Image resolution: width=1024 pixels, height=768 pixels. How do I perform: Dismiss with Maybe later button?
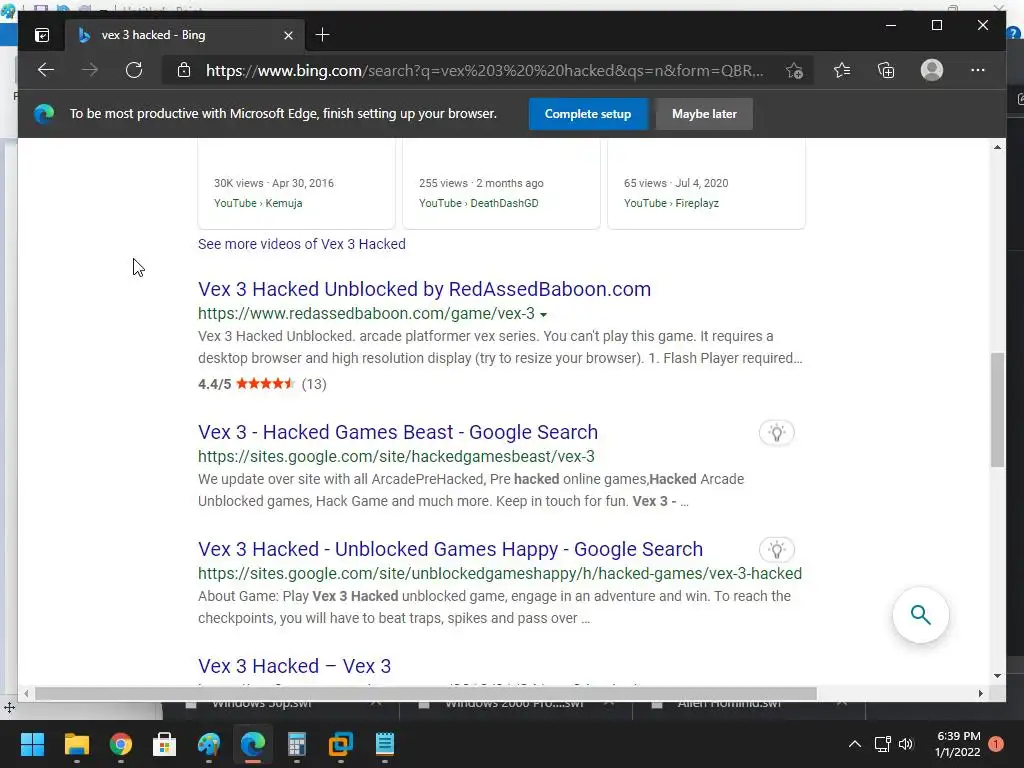[704, 114]
